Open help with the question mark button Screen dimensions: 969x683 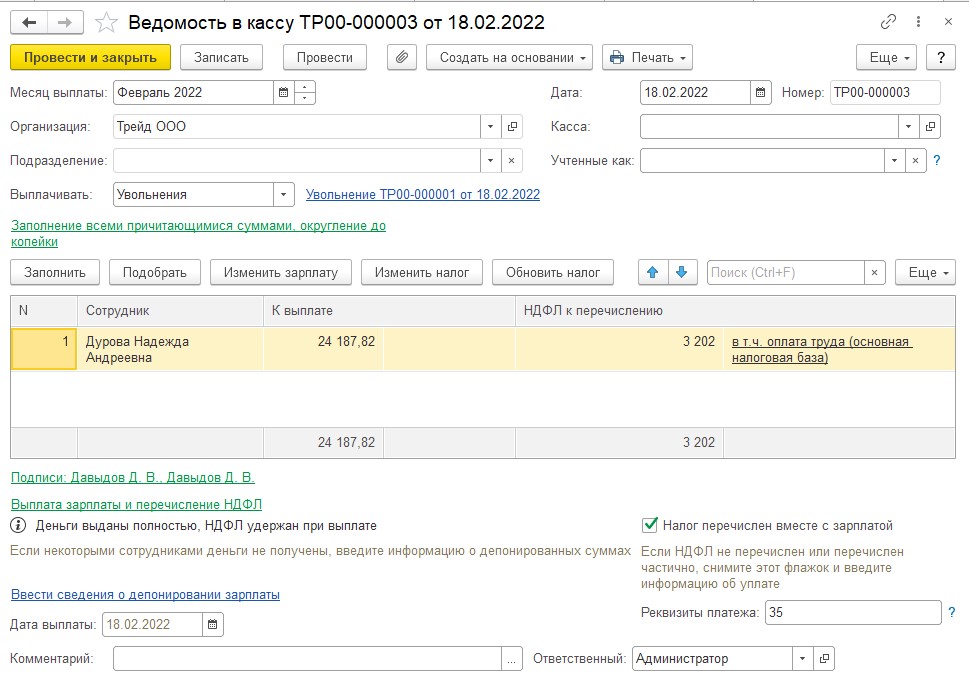(941, 57)
